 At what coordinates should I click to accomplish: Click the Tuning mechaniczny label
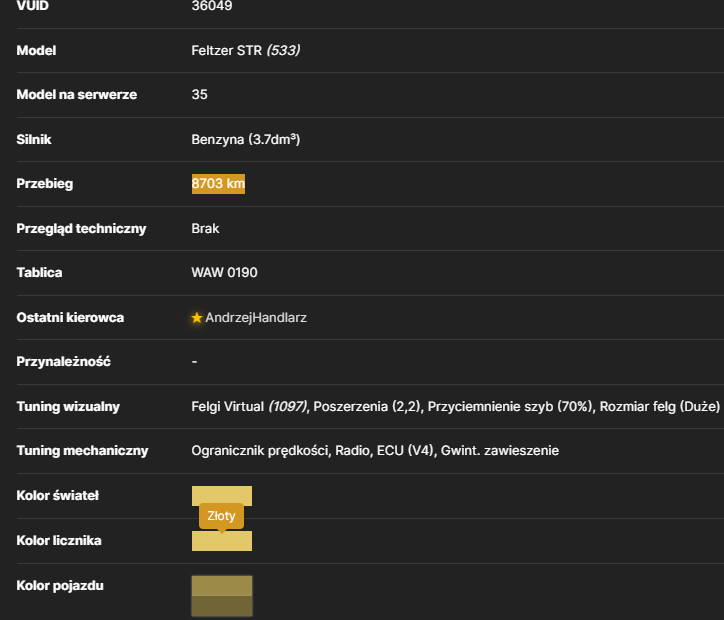coord(82,451)
